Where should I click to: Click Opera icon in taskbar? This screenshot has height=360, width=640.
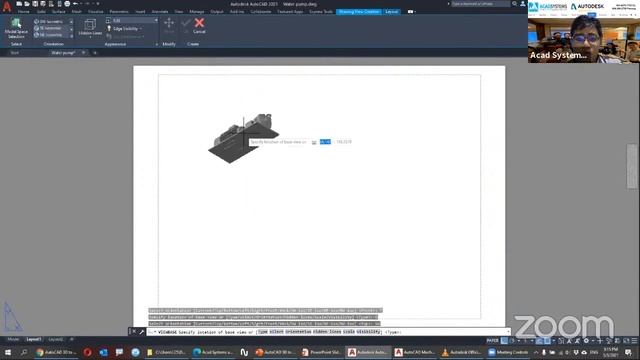(x=87, y=352)
